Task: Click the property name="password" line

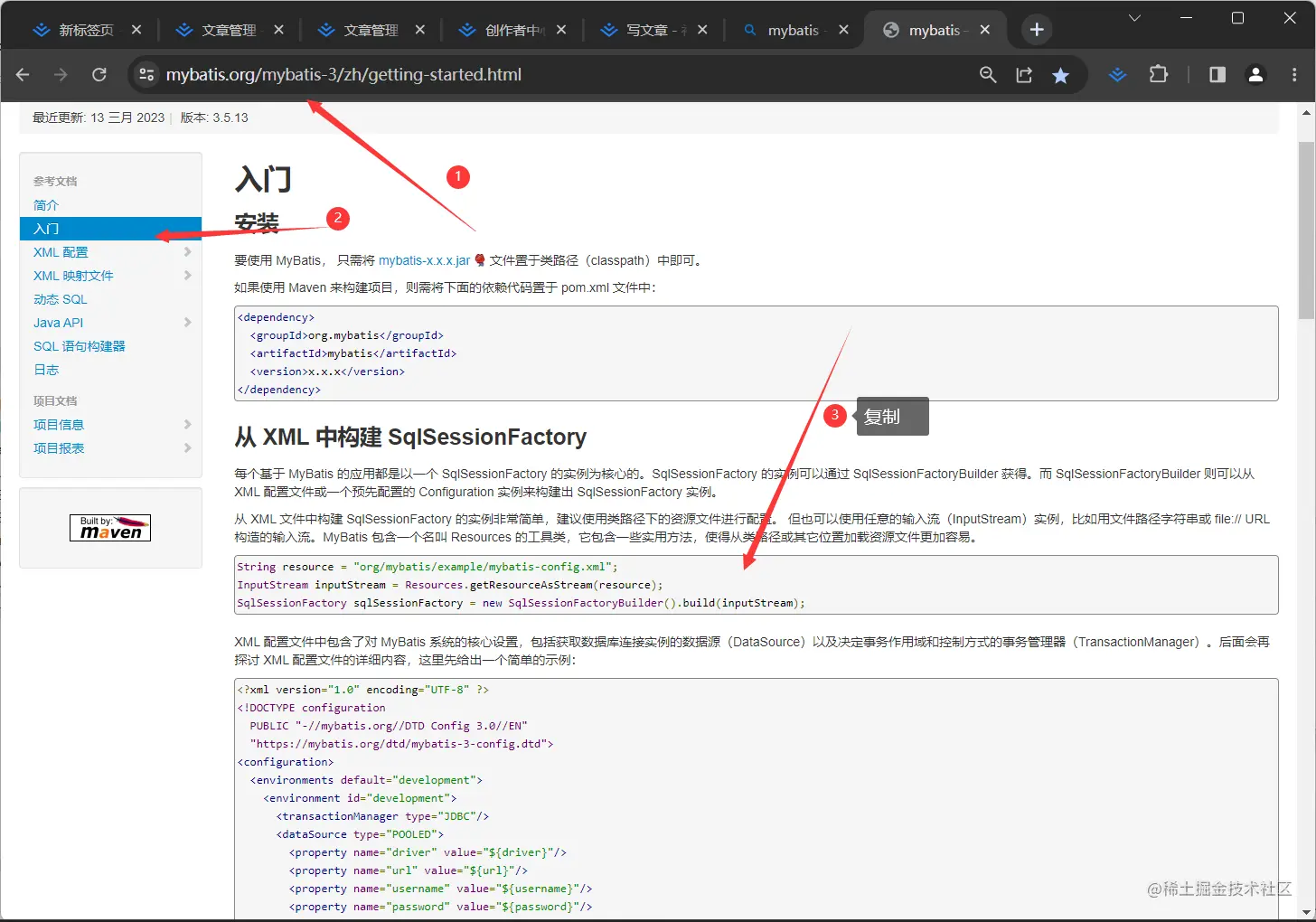Action: click(x=441, y=907)
